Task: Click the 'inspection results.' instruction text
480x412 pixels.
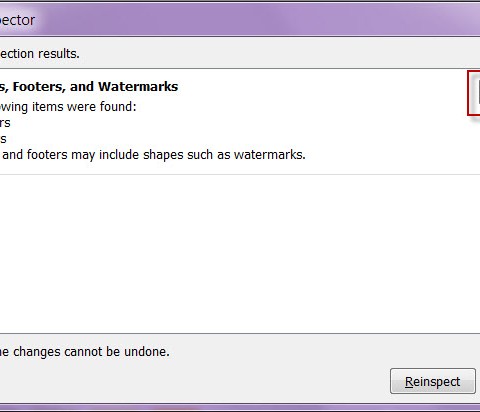Action: tap(40, 54)
